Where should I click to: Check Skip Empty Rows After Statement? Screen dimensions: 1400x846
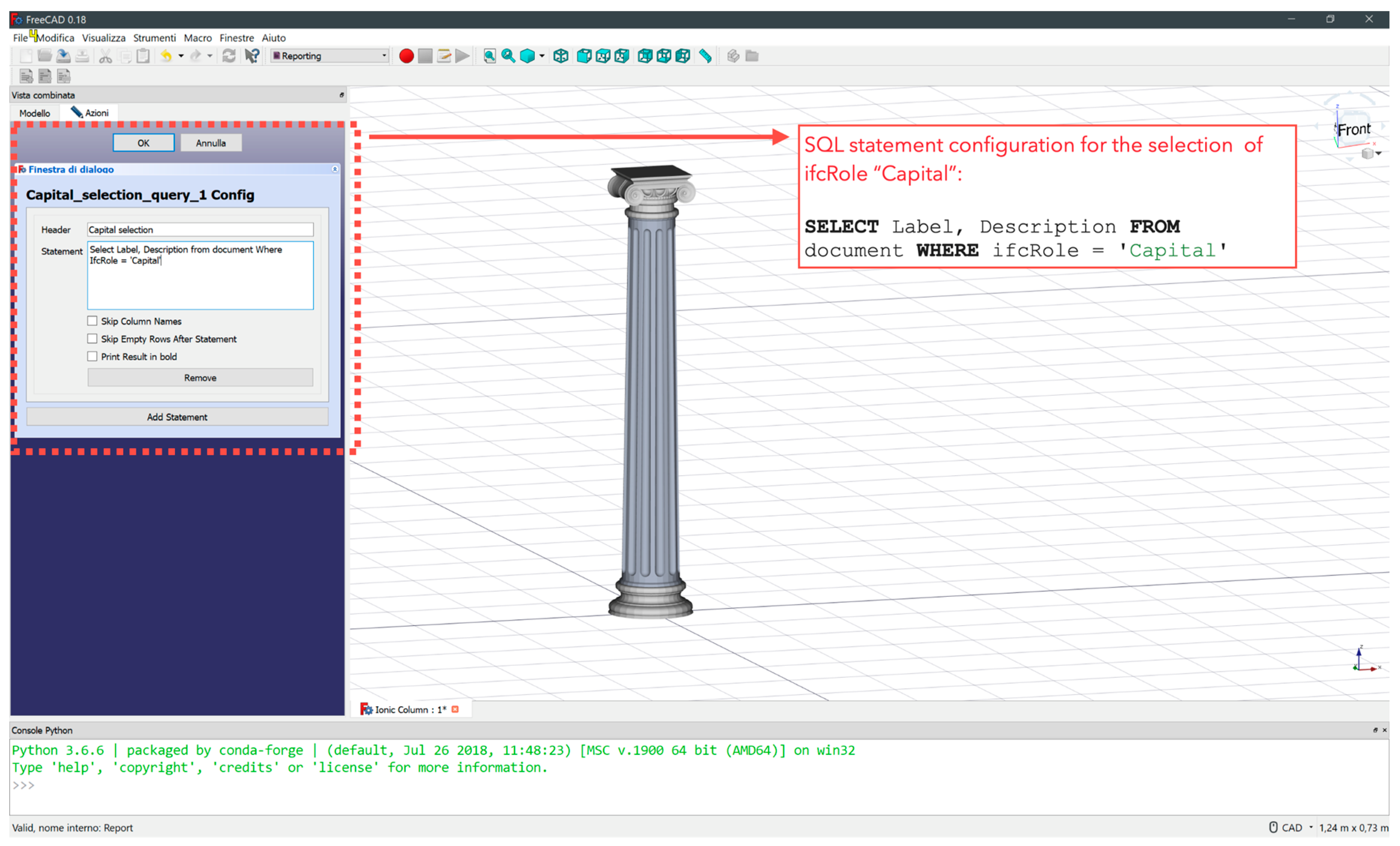pos(93,338)
